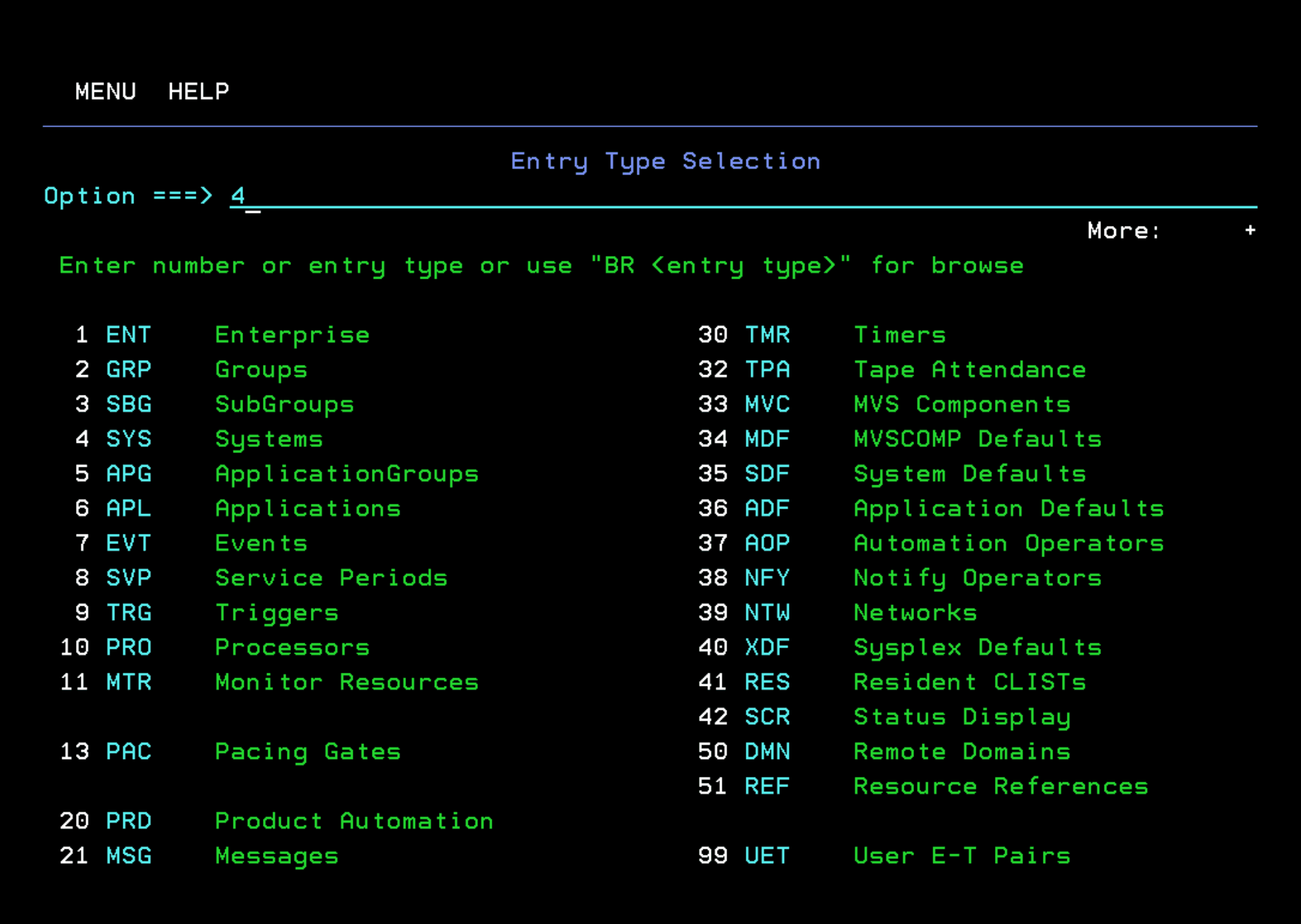This screenshot has height=924, width=1301.
Task: Select the TRG Triggers entry
Action: [128, 613]
